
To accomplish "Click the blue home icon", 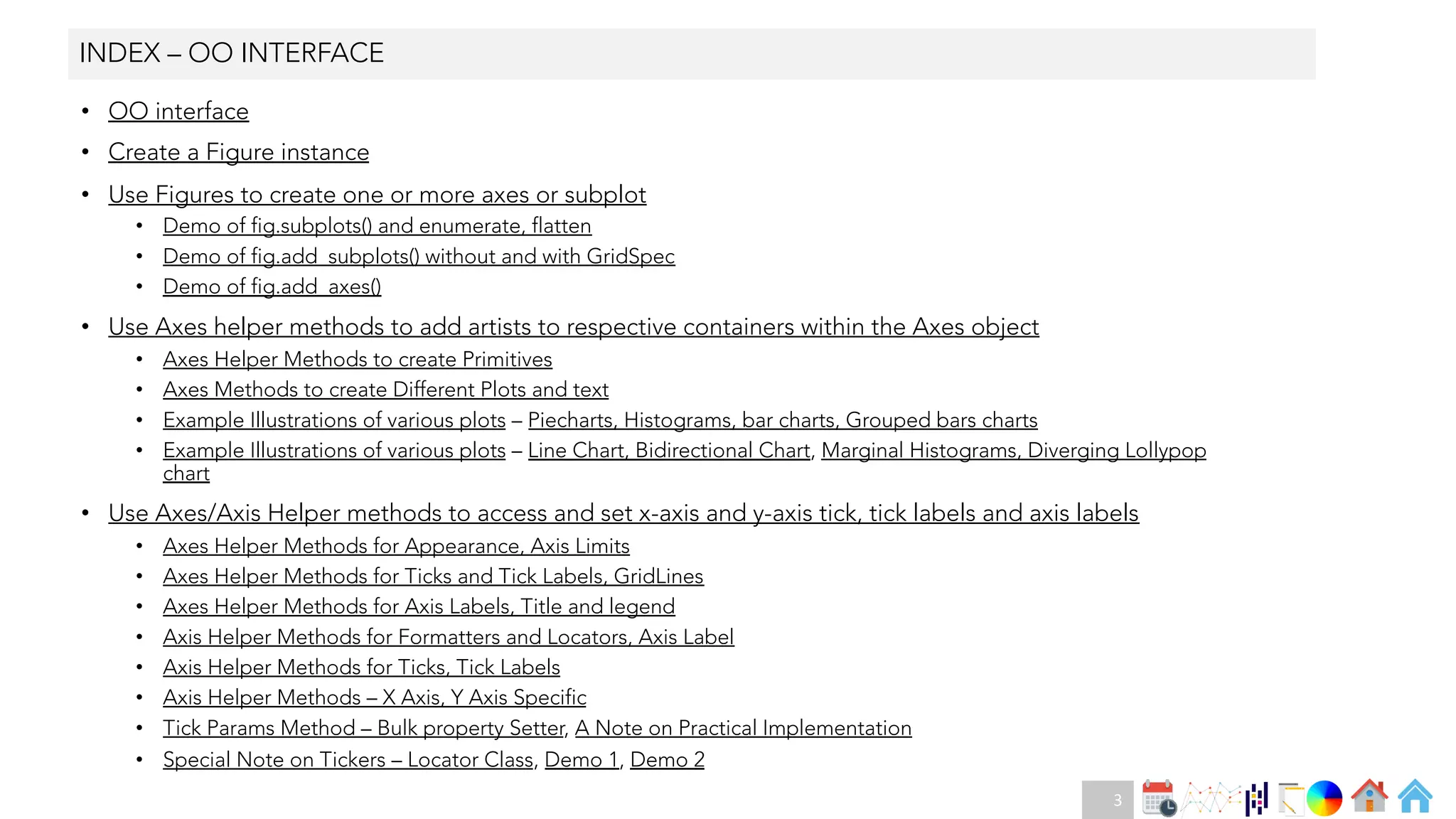I will (1415, 796).
